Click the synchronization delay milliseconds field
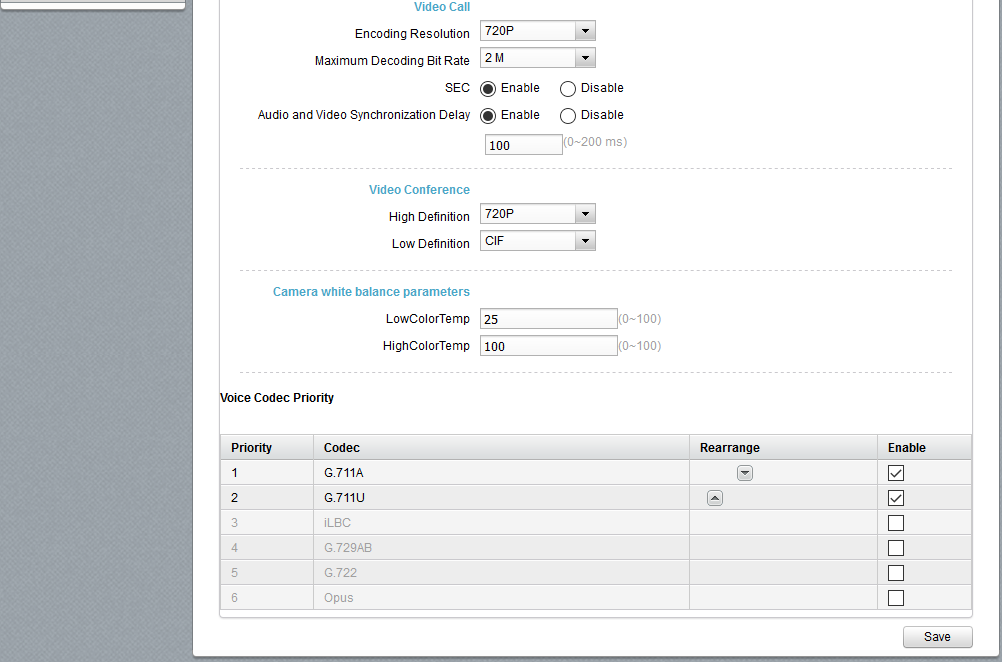 pos(523,145)
